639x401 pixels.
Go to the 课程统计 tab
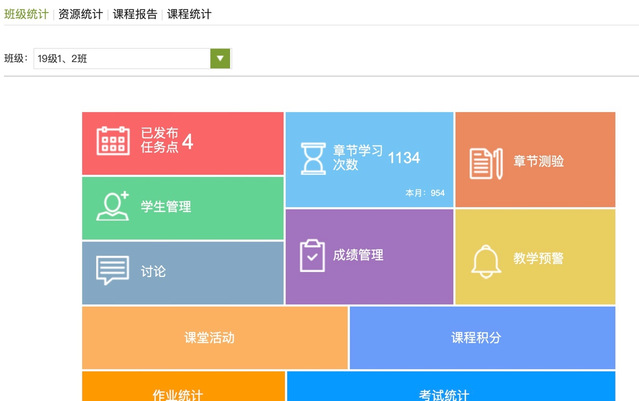(189, 15)
